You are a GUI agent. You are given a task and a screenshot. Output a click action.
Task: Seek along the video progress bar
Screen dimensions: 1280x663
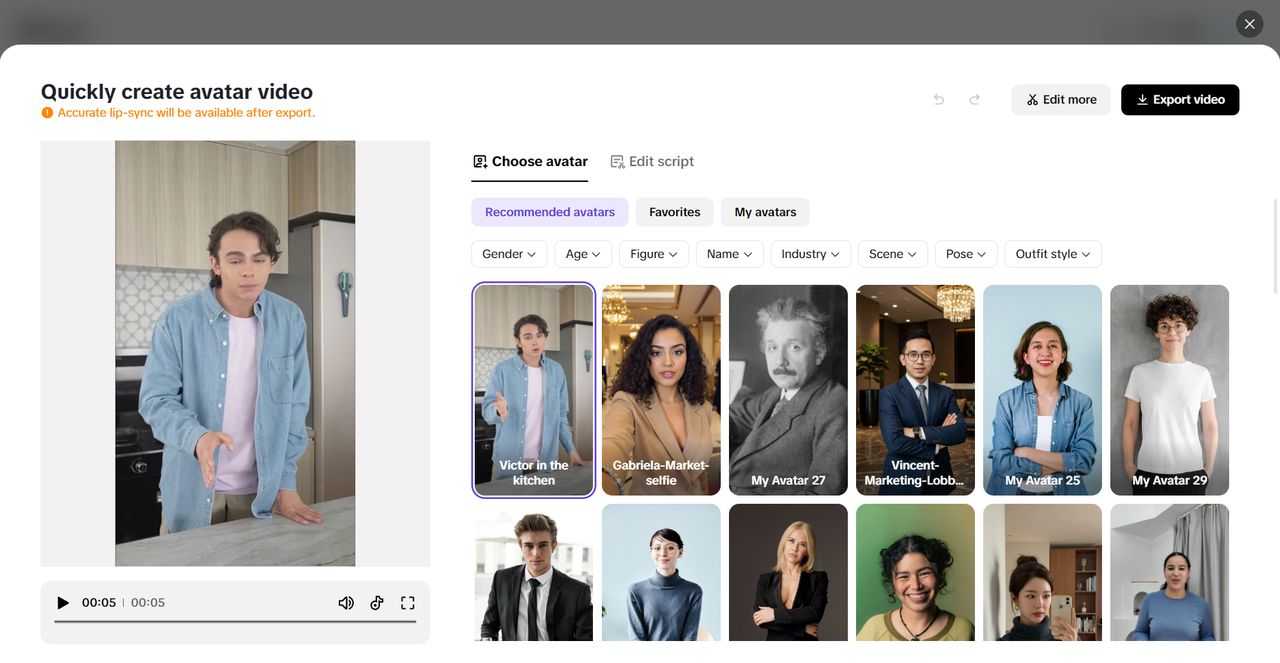(x=235, y=622)
